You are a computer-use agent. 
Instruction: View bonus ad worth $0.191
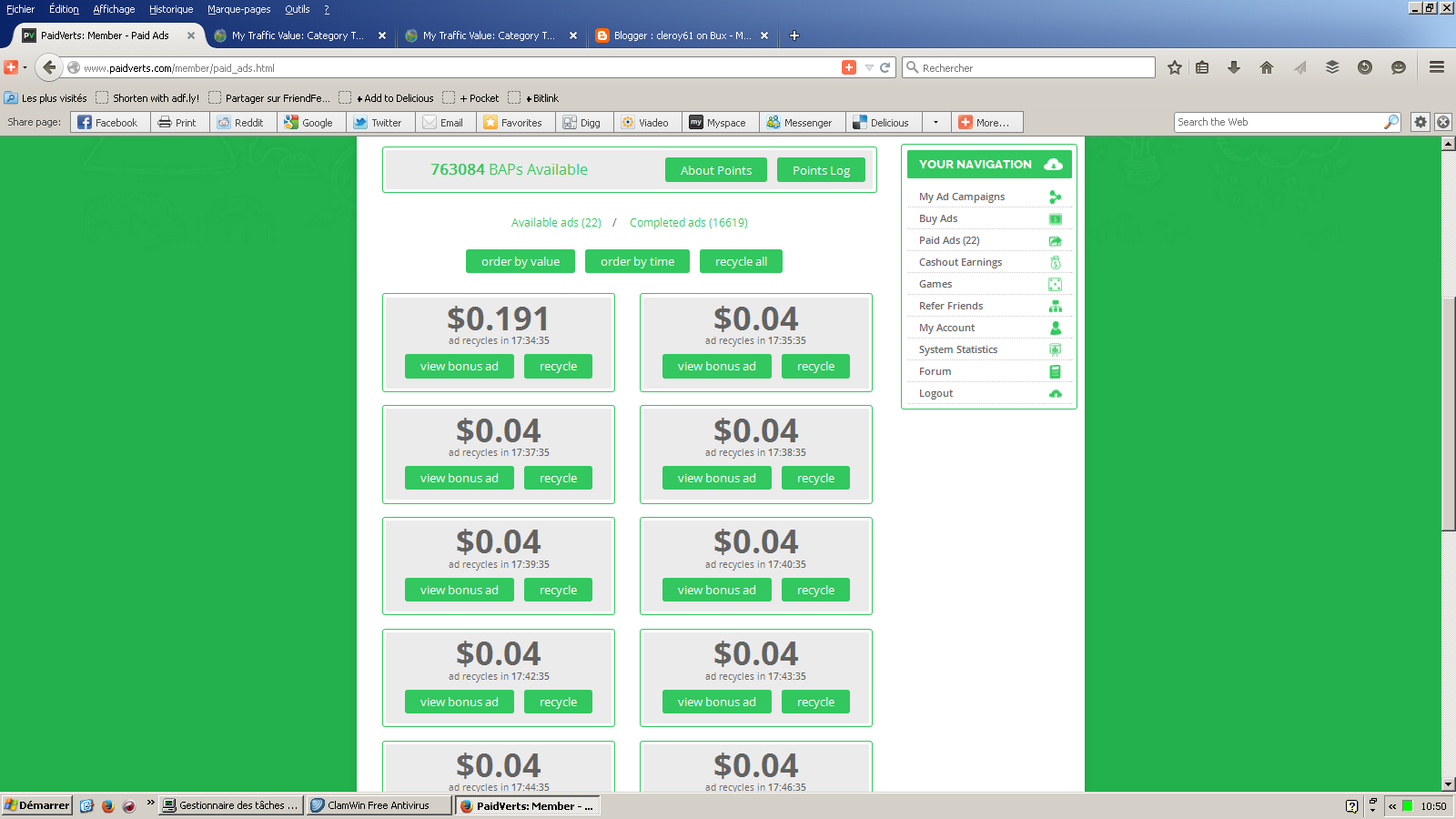pos(459,366)
